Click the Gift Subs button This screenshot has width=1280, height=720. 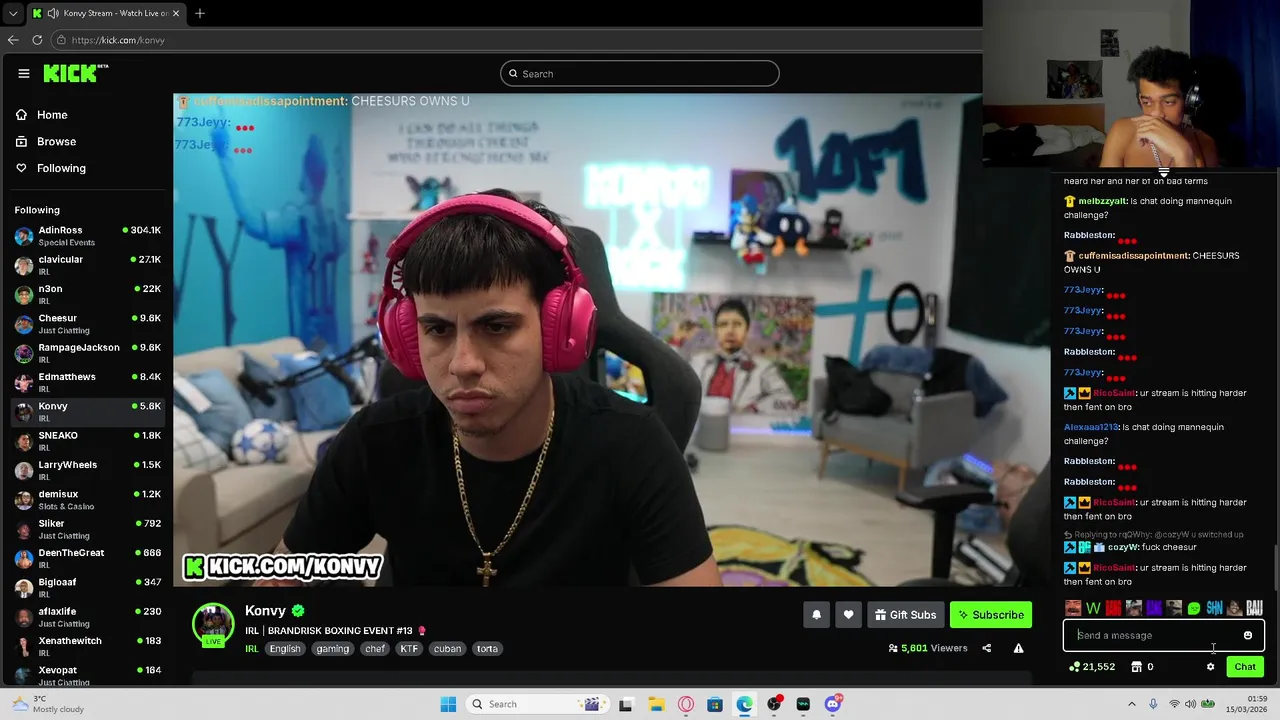click(x=905, y=615)
